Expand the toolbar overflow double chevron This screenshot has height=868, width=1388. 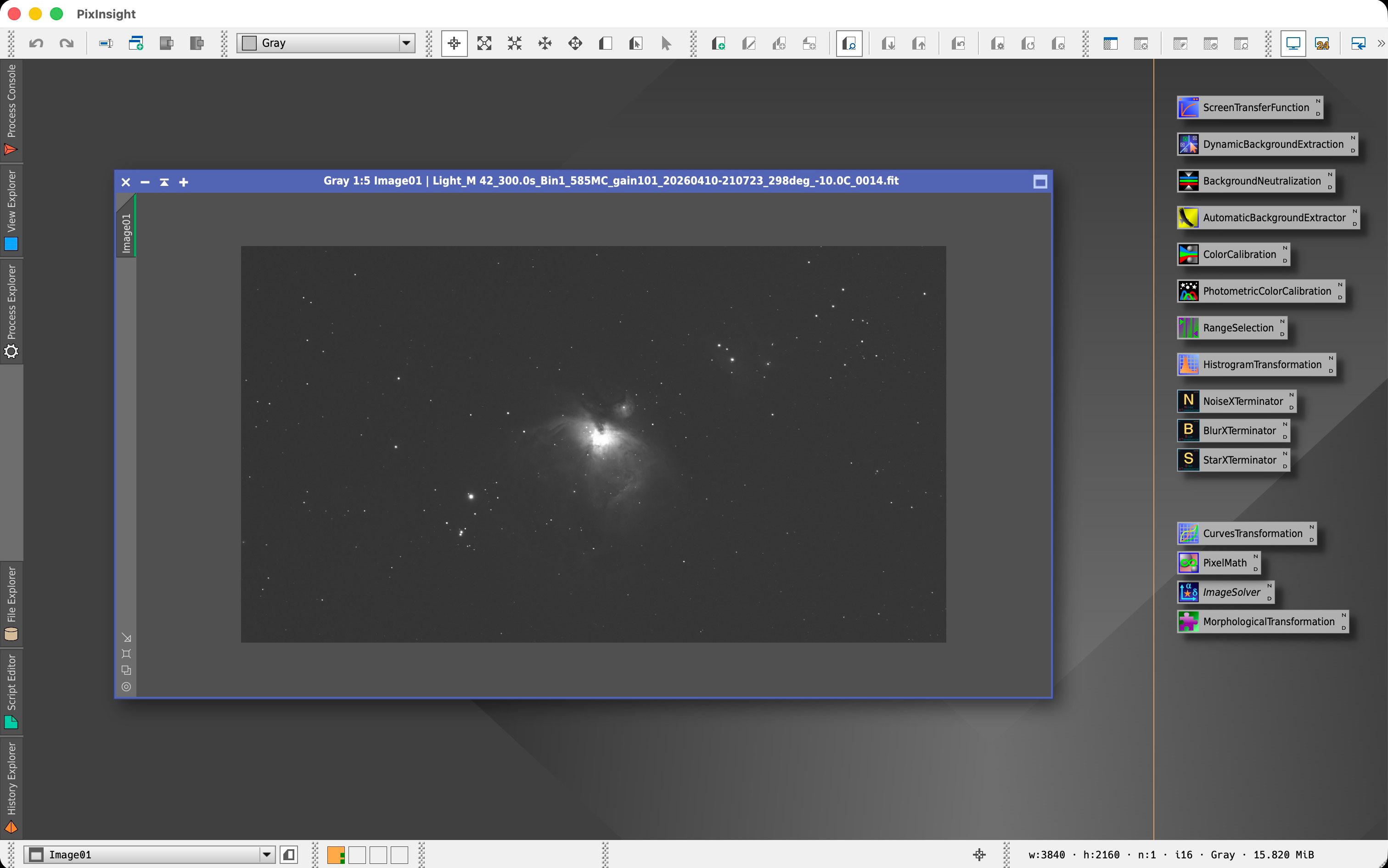[x=1381, y=44]
